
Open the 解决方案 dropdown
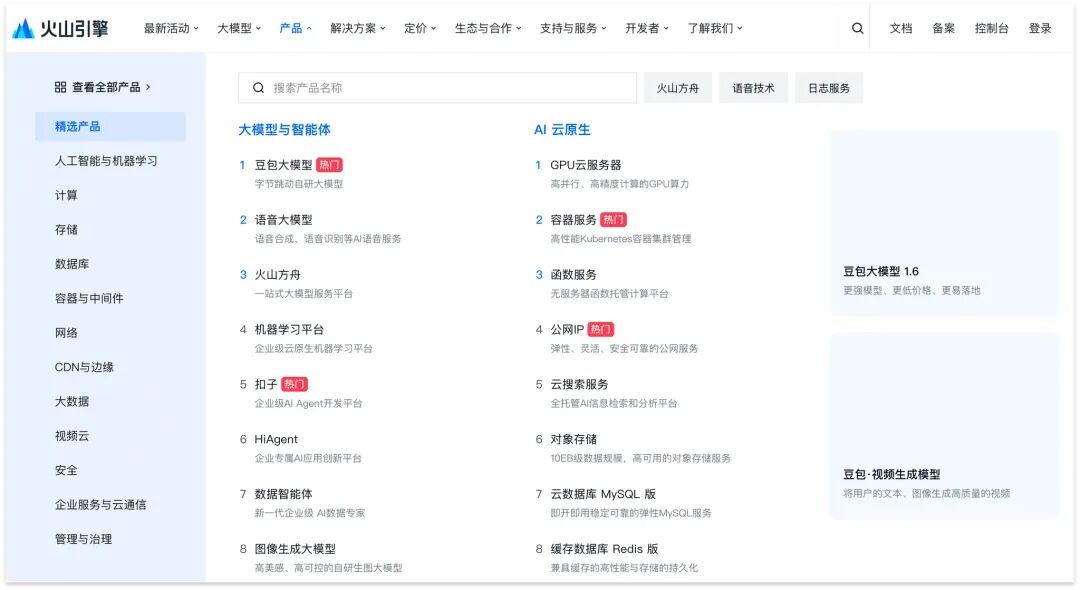tap(357, 28)
